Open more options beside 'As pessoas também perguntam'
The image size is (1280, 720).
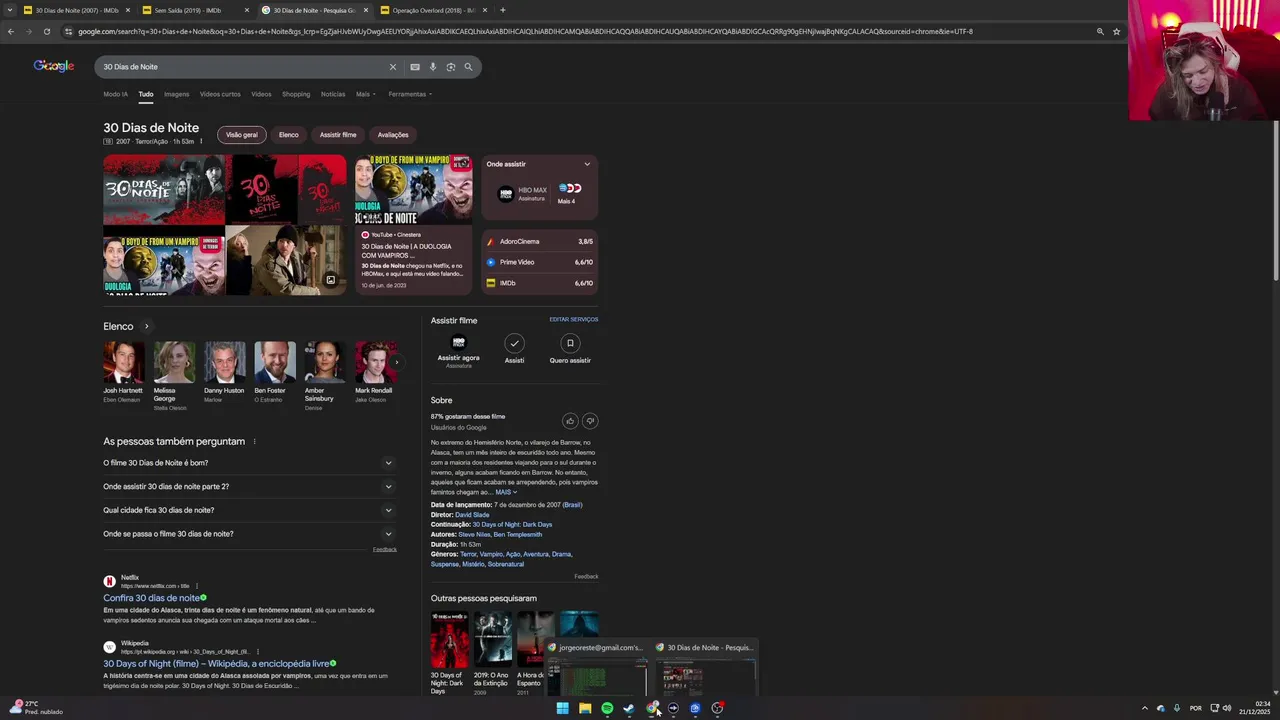(254, 441)
